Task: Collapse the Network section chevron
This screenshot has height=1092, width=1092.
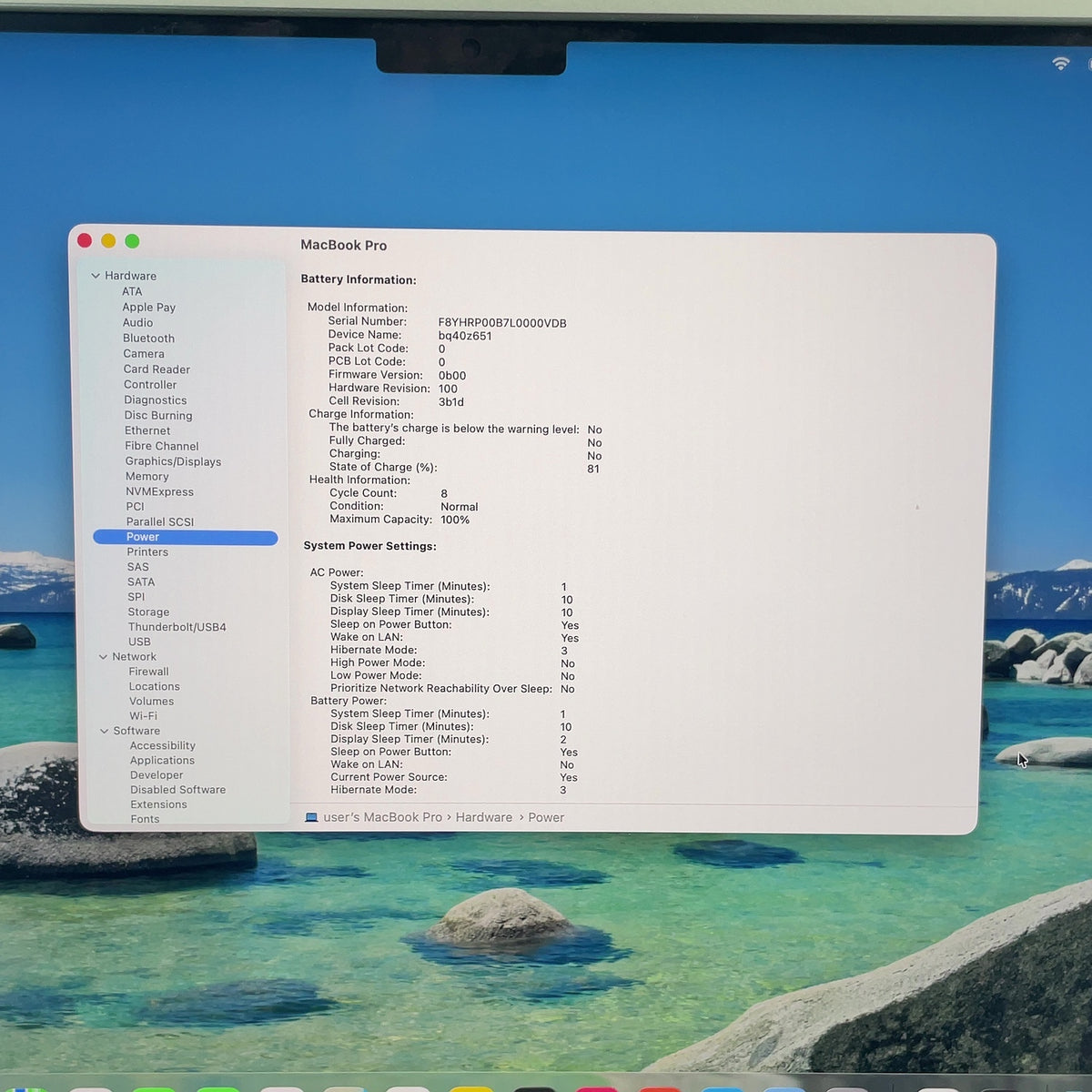Action: pos(103,657)
